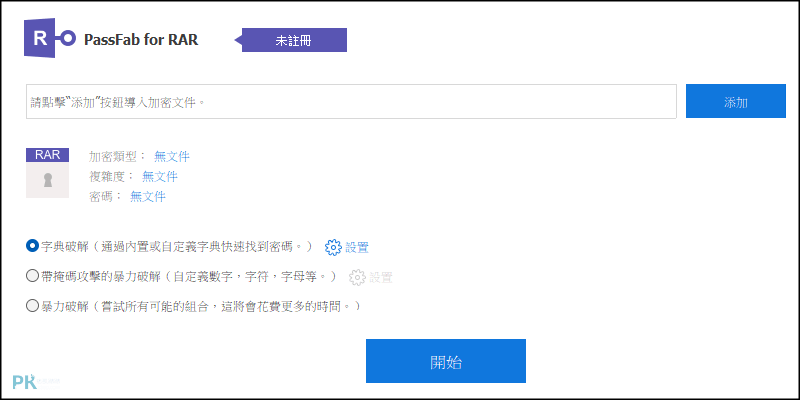This screenshot has height=400, width=800.
Task: Click the PassFab for RAR title text
Action: point(141,39)
